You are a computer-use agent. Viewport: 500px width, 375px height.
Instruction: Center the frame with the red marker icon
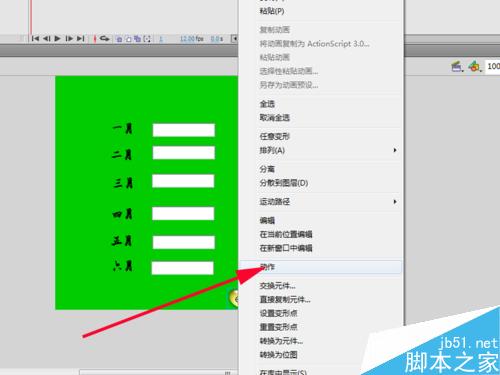coord(95,39)
